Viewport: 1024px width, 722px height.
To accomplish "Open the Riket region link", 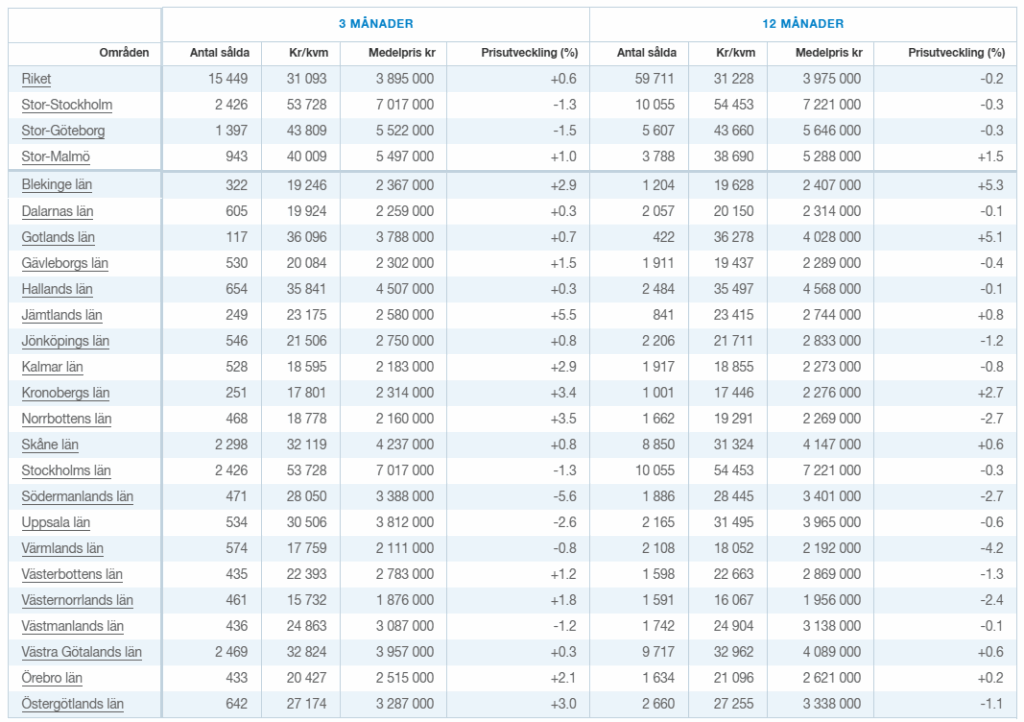I will coord(36,79).
